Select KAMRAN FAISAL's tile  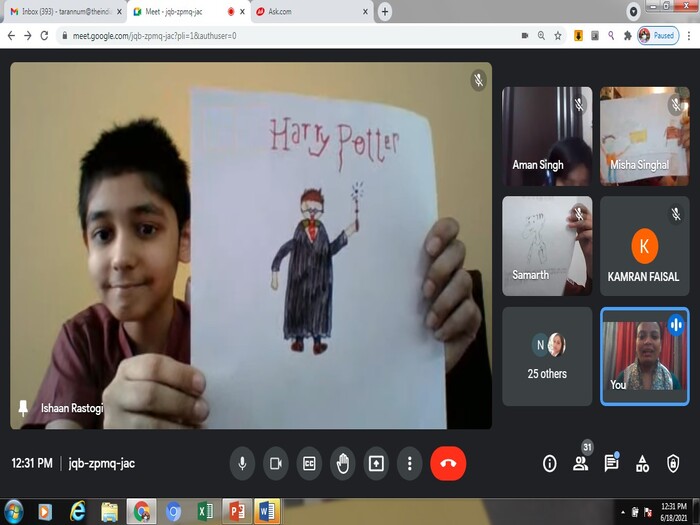(x=645, y=246)
